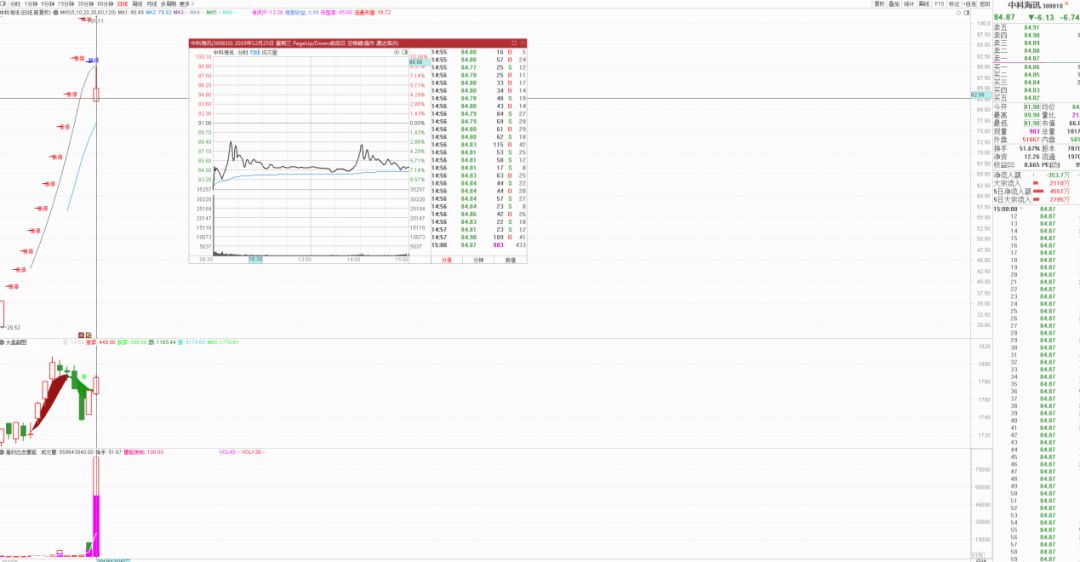This screenshot has width=1080, height=562.
Task: Click the volume indicator name label
Action: tap(21, 452)
